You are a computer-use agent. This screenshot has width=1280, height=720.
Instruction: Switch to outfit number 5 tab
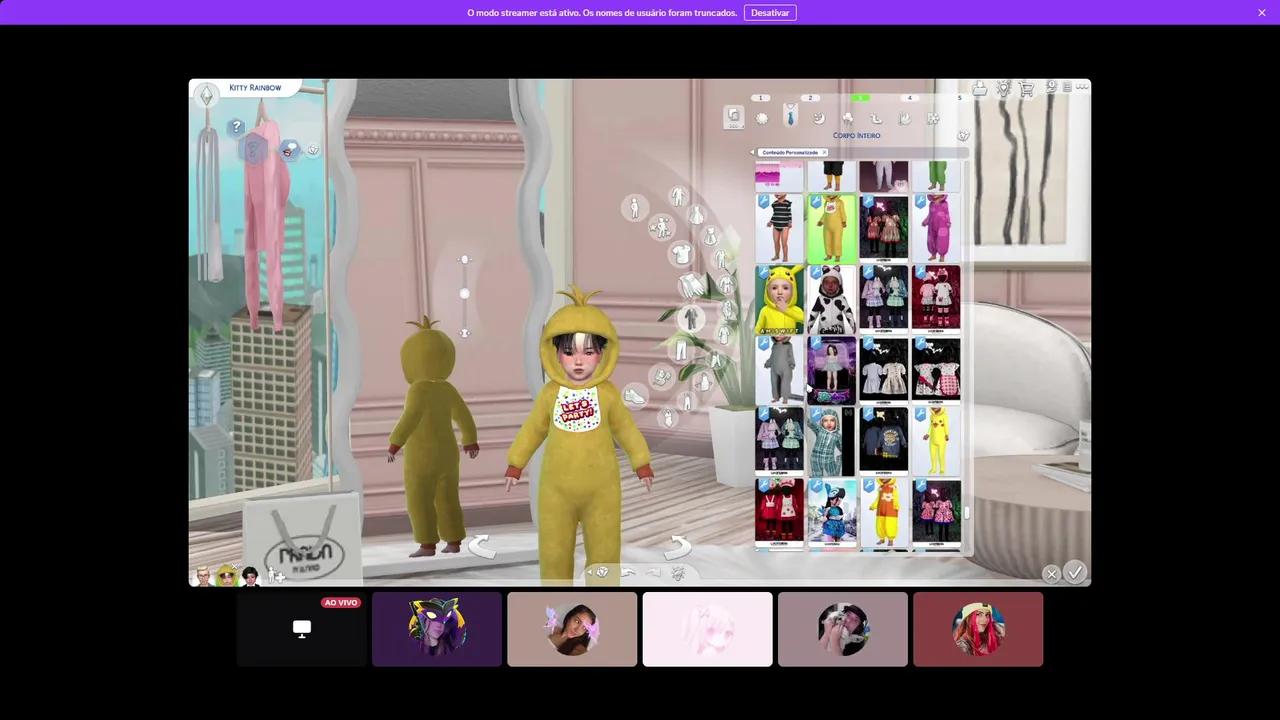[x=959, y=98]
